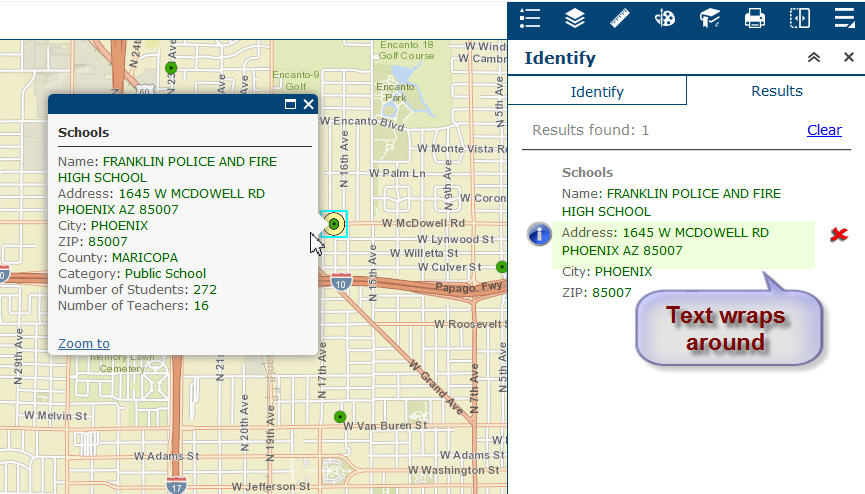Click green school point near W Culver St

tap(501, 267)
